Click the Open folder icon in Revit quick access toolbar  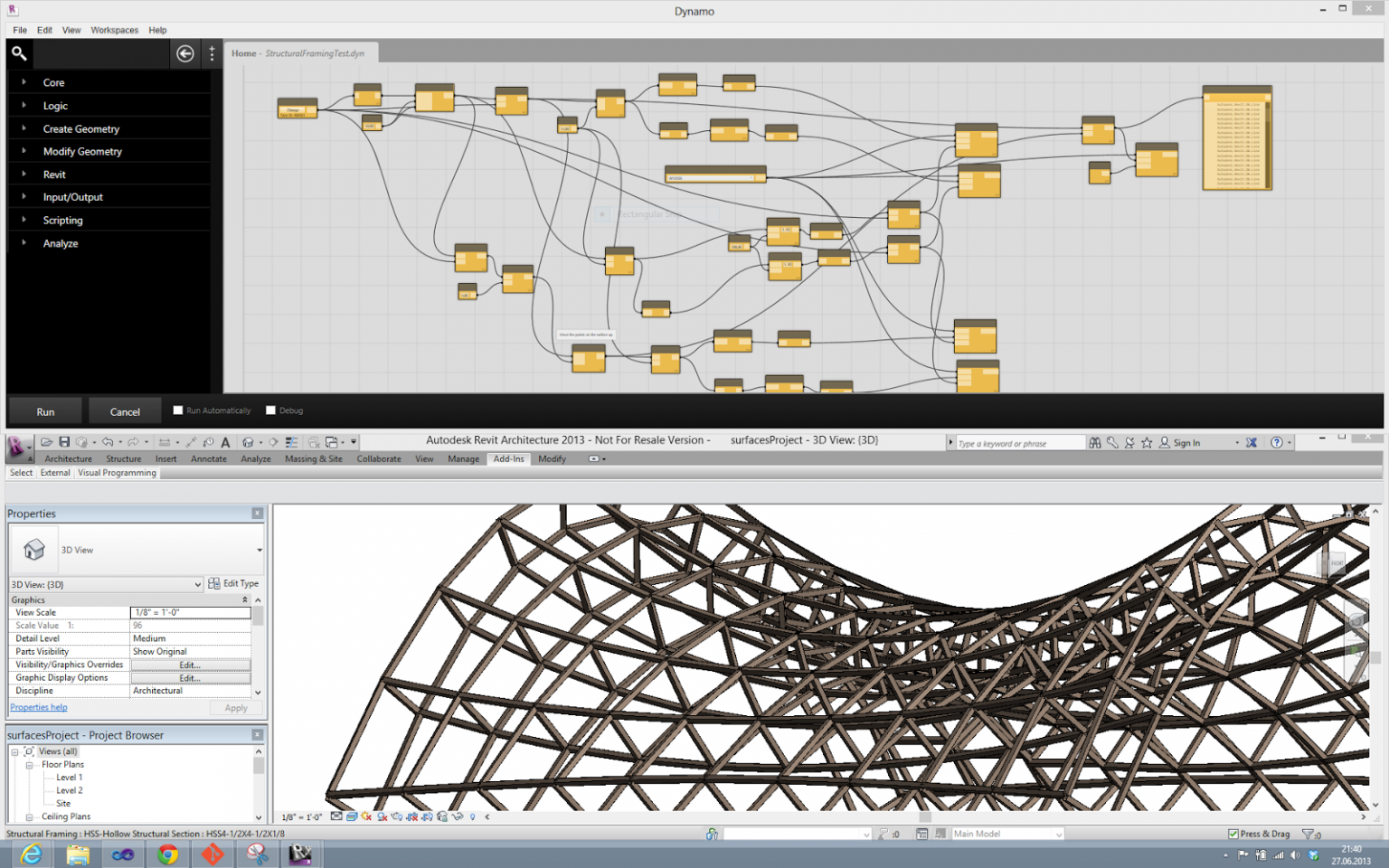pos(46,442)
